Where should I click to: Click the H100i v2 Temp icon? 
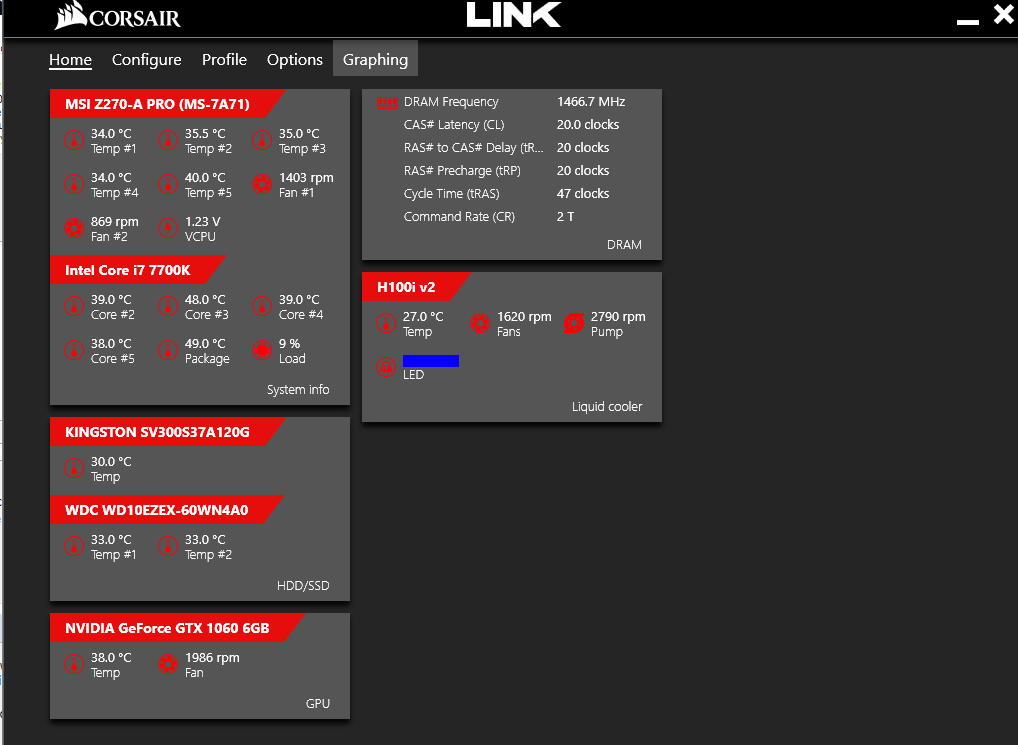[x=386, y=323]
